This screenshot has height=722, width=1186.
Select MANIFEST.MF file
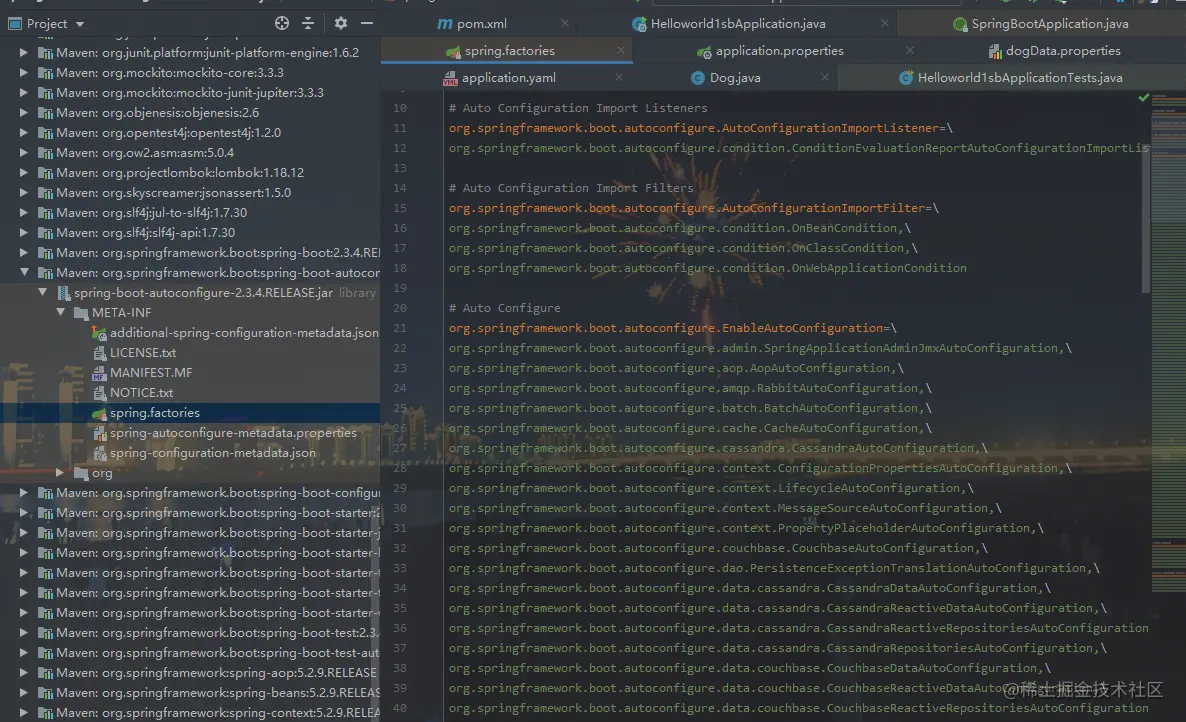click(x=151, y=373)
